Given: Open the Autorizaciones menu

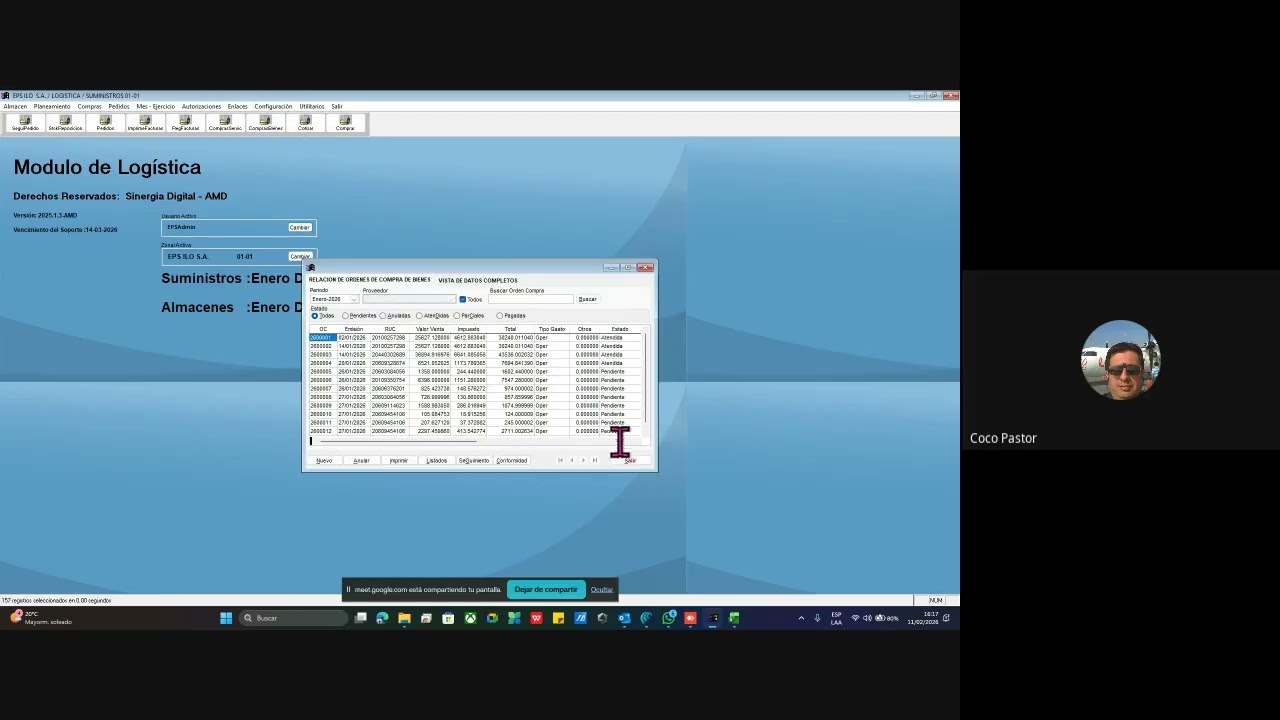Looking at the screenshot, I should pyautogui.click(x=201, y=106).
